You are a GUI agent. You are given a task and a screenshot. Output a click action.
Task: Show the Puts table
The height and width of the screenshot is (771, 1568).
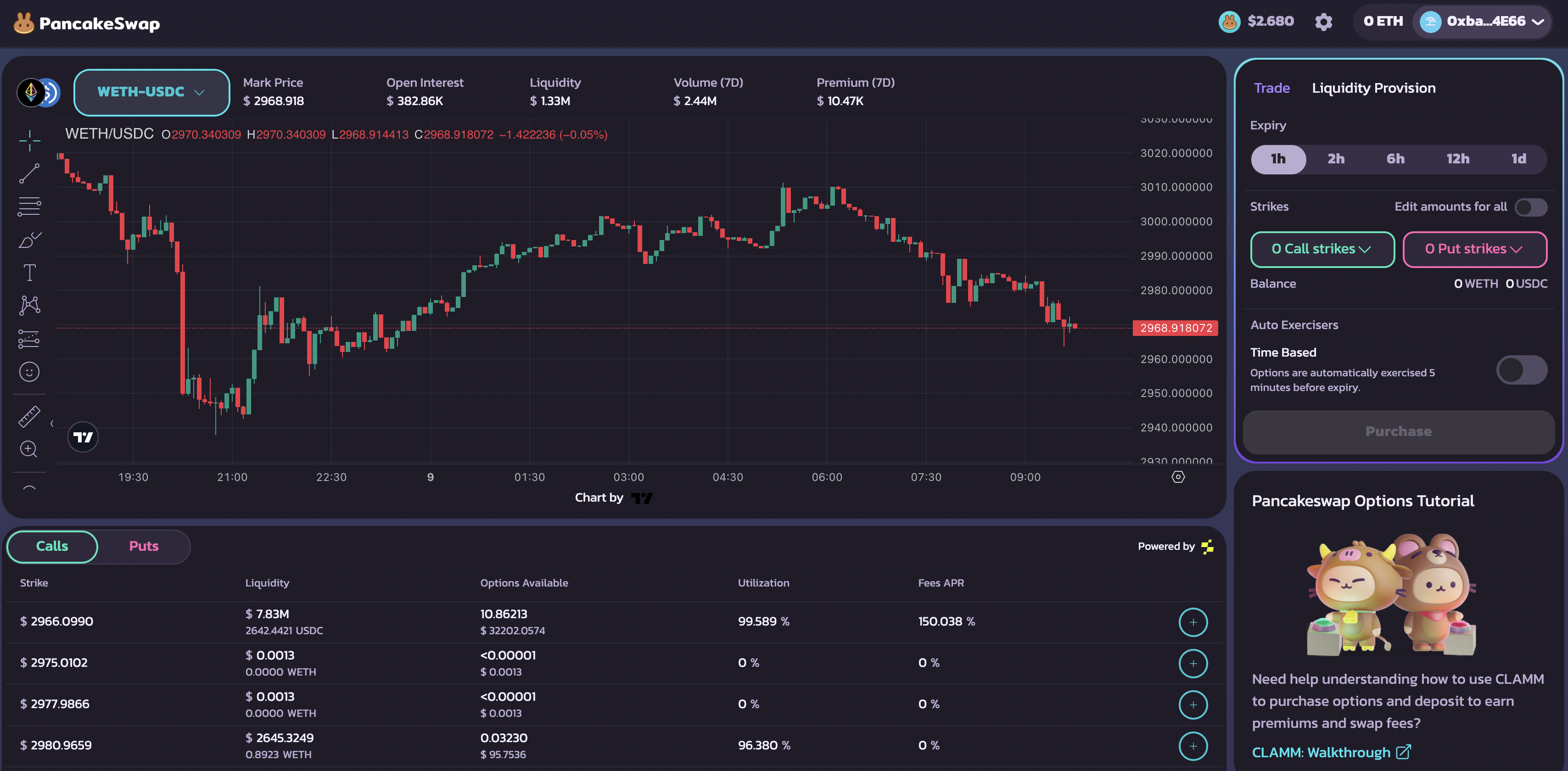[144, 547]
